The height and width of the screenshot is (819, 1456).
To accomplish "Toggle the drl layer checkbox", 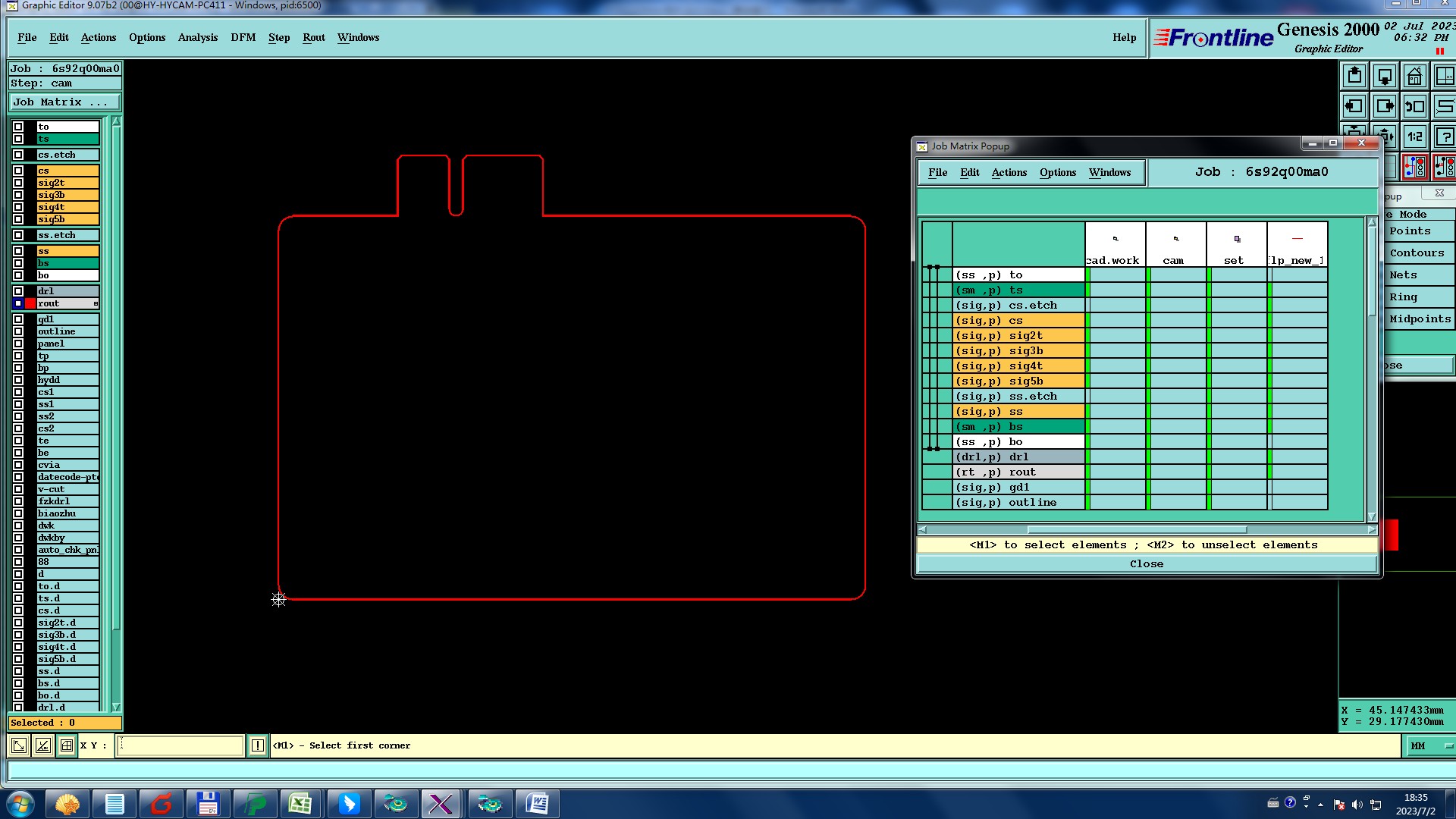I will click(18, 291).
